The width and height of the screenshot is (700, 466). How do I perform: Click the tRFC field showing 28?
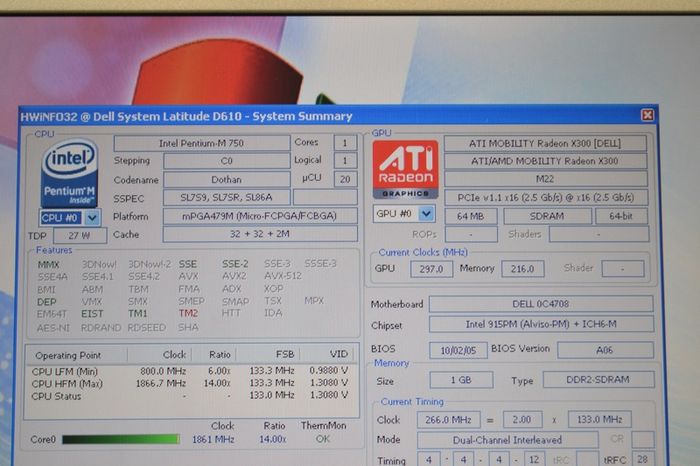643,459
